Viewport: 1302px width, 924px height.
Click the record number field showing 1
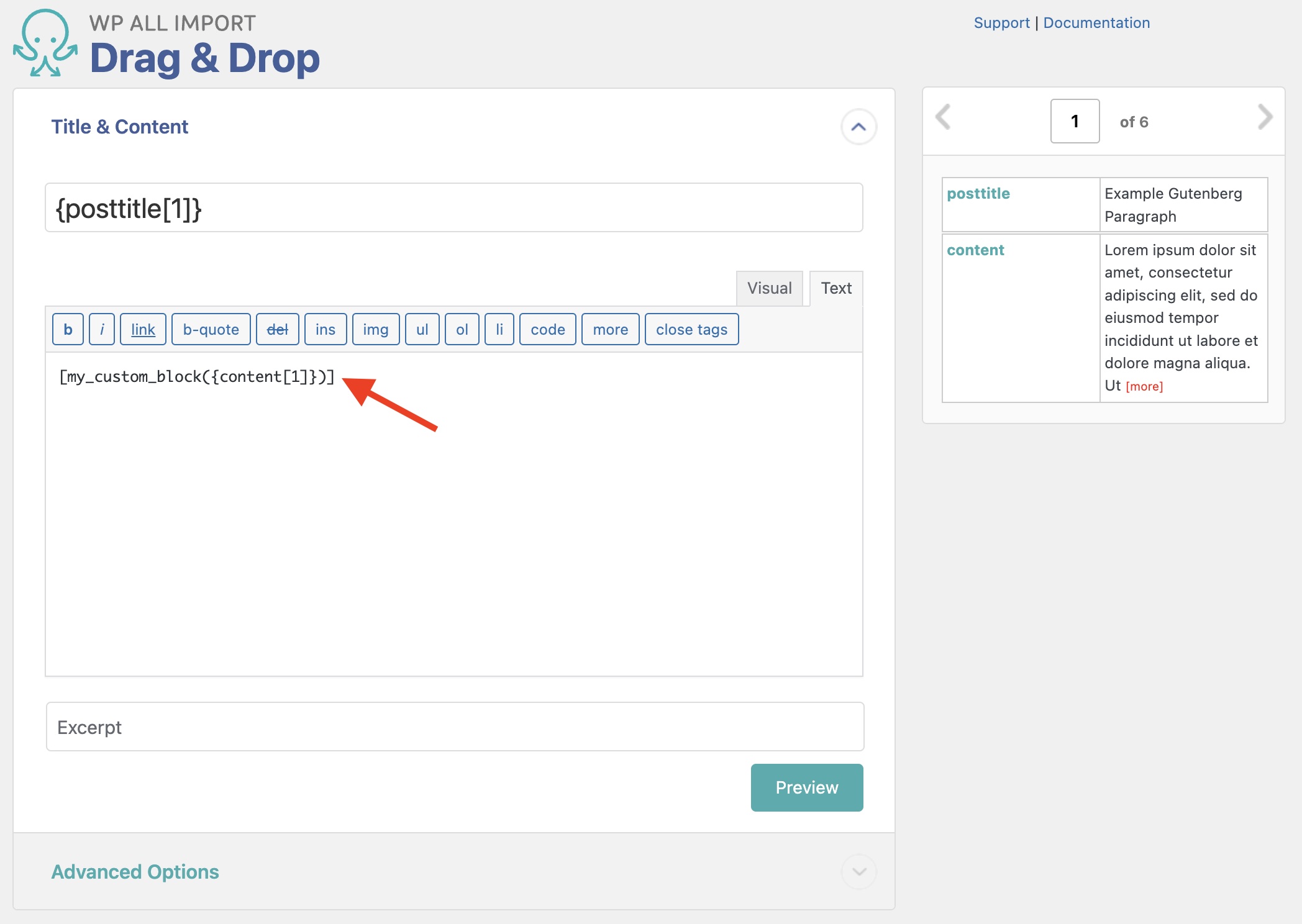point(1075,122)
